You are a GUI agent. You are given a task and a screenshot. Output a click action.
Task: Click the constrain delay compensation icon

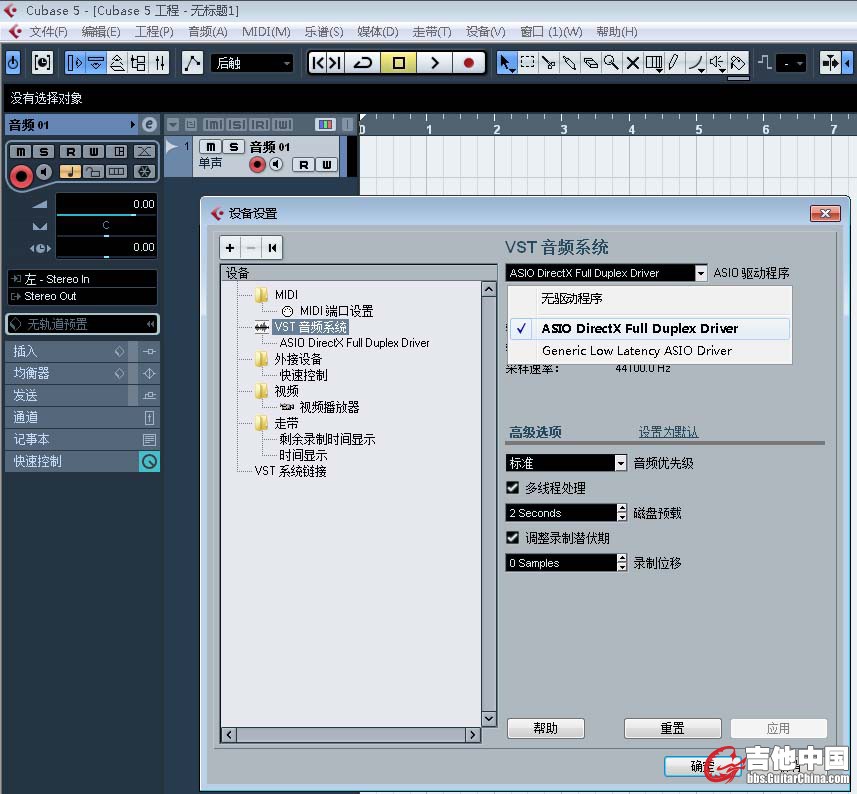coord(42,63)
